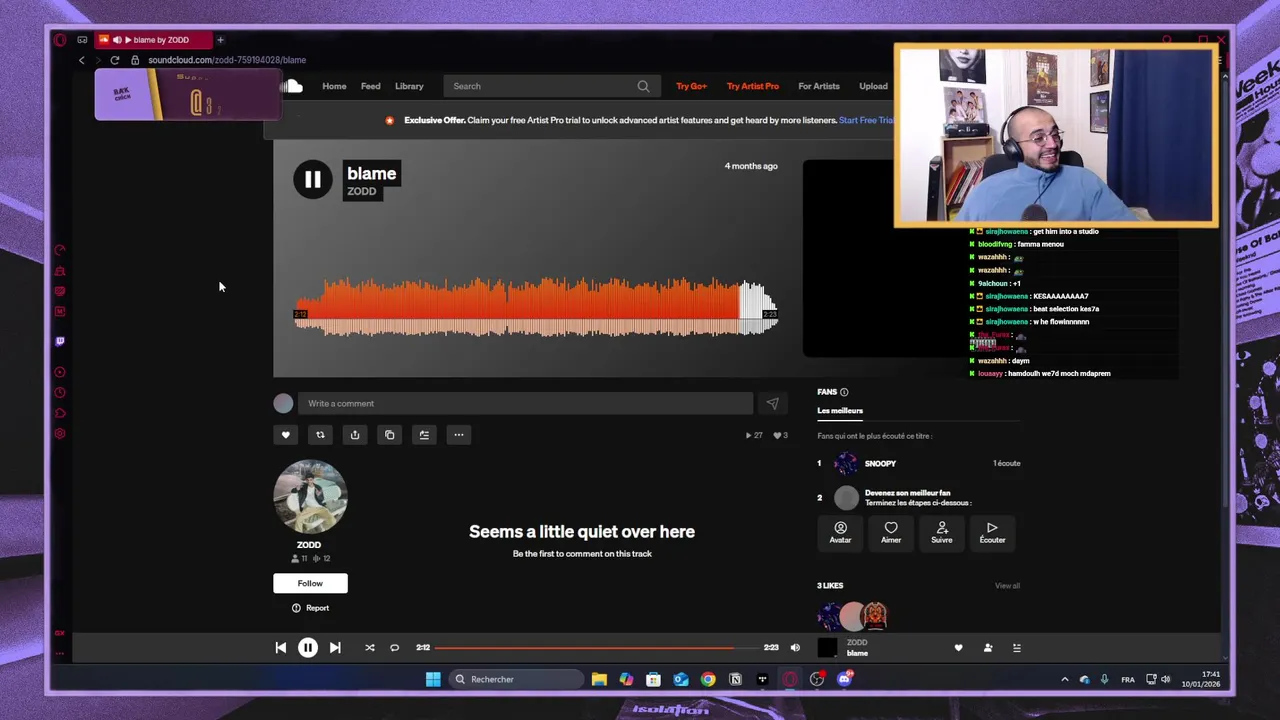Open Discord from taskbar
This screenshot has height=720, width=1280.
[844, 680]
